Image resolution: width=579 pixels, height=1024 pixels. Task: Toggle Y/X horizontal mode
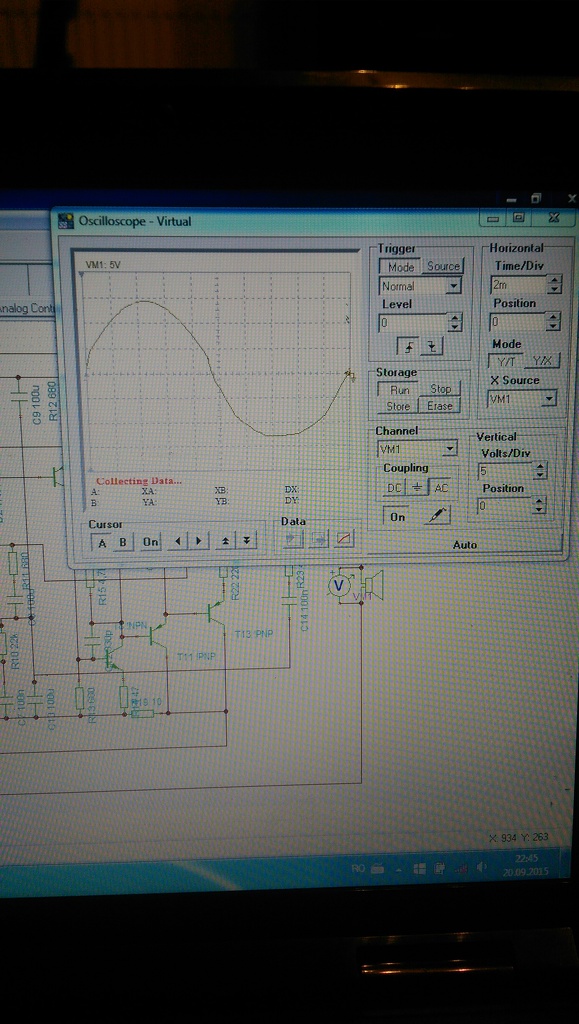tap(542, 361)
